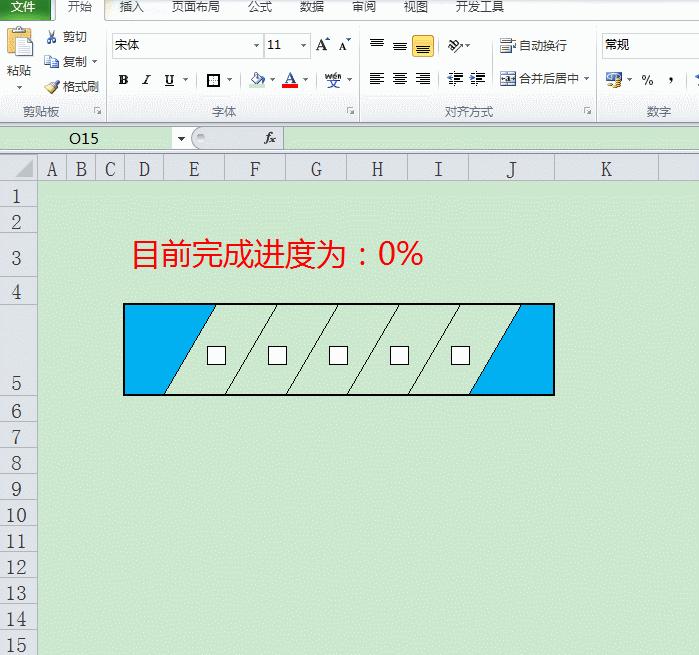This screenshot has height=655, width=699.
Task: Click the decrease indent icon
Action: (455, 79)
